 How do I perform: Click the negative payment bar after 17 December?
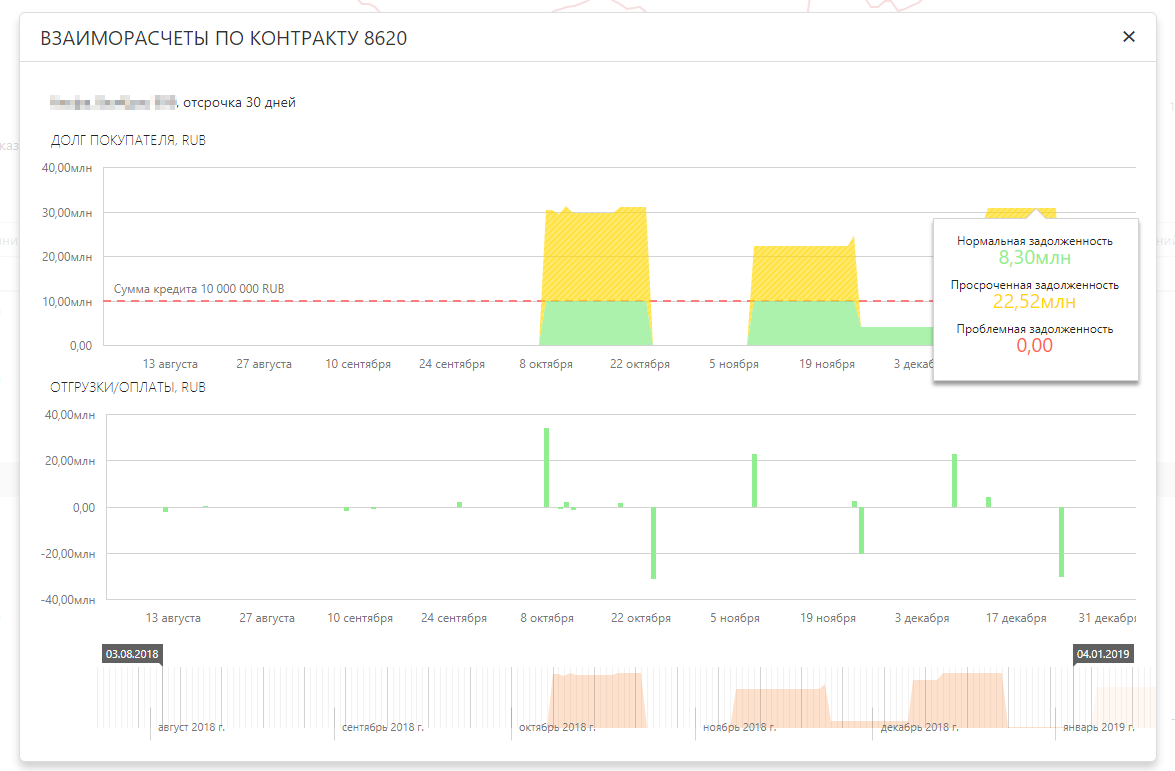click(1061, 541)
